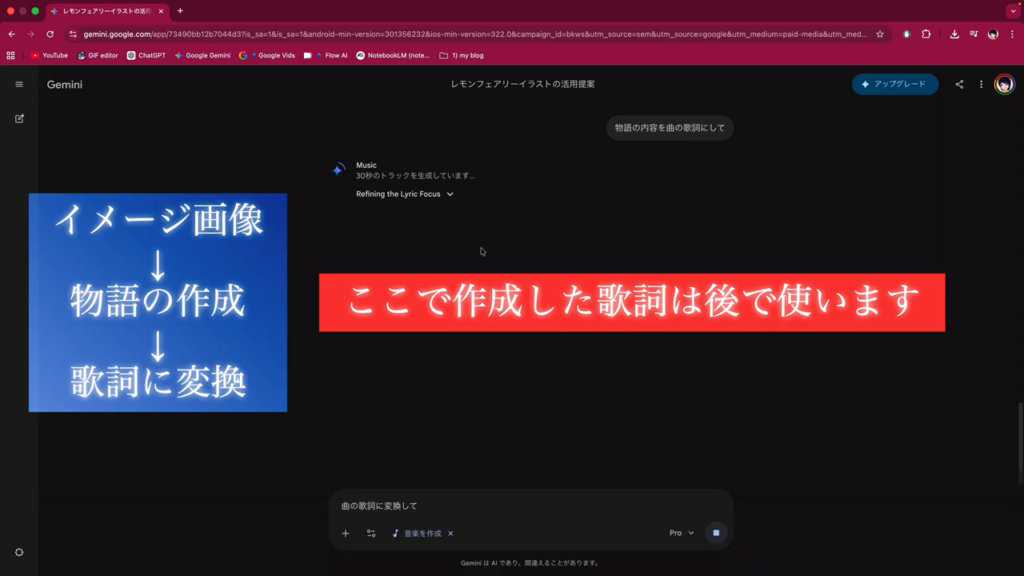Expand the Refining the Lyric Focus section
This screenshot has height=576, width=1024.
[405, 194]
